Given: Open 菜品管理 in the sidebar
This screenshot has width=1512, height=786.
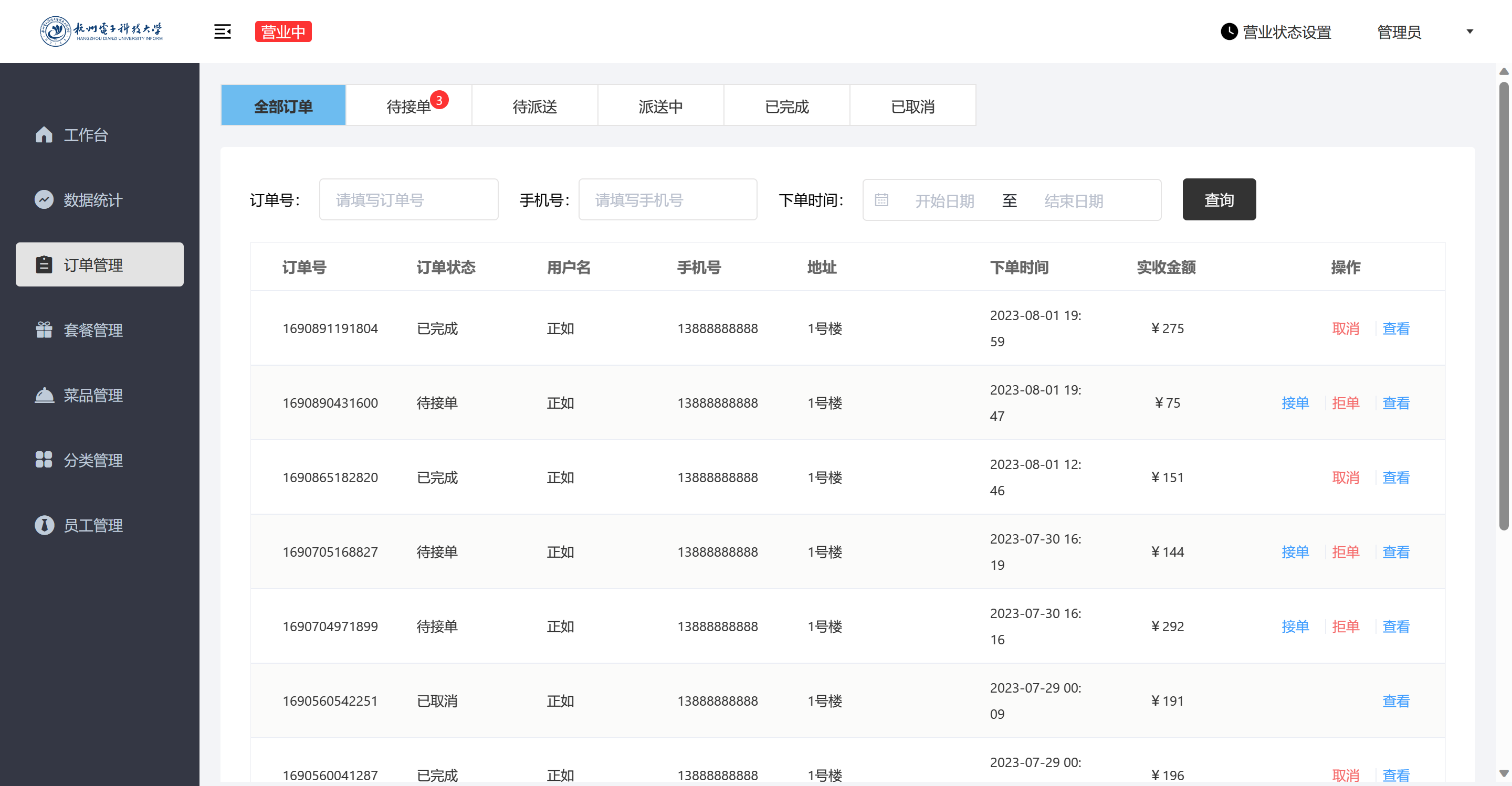Looking at the screenshot, I should tap(100, 395).
